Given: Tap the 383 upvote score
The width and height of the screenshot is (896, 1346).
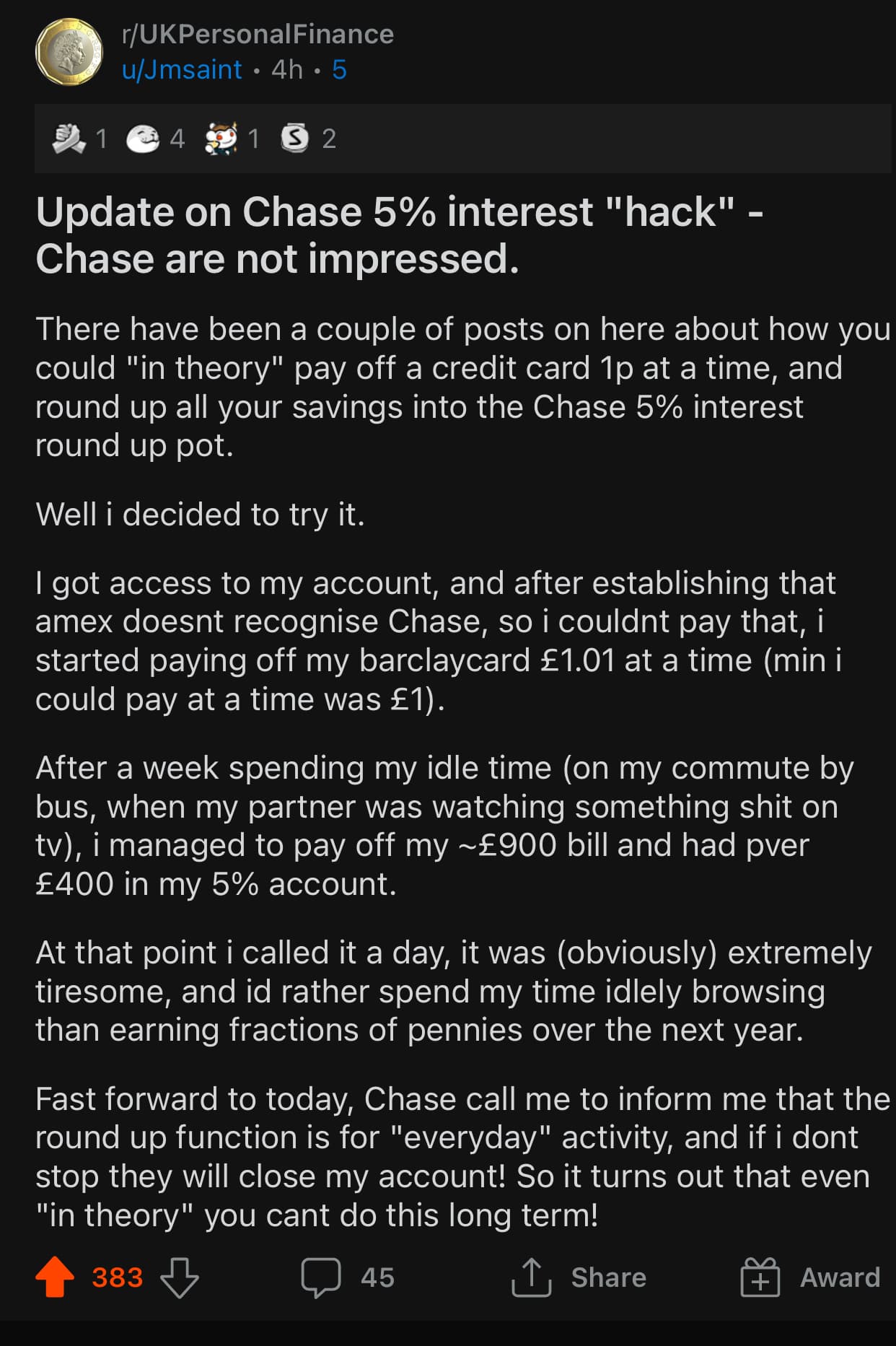Looking at the screenshot, I should pyautogui.click(x=118, y=1277).
